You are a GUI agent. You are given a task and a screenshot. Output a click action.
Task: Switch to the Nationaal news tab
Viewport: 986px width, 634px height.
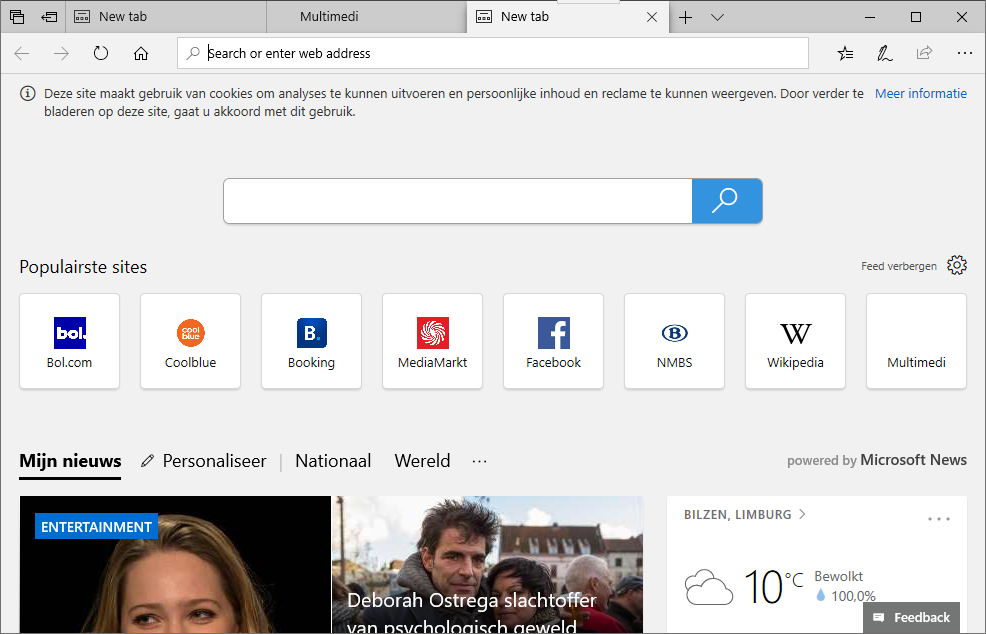333,461
